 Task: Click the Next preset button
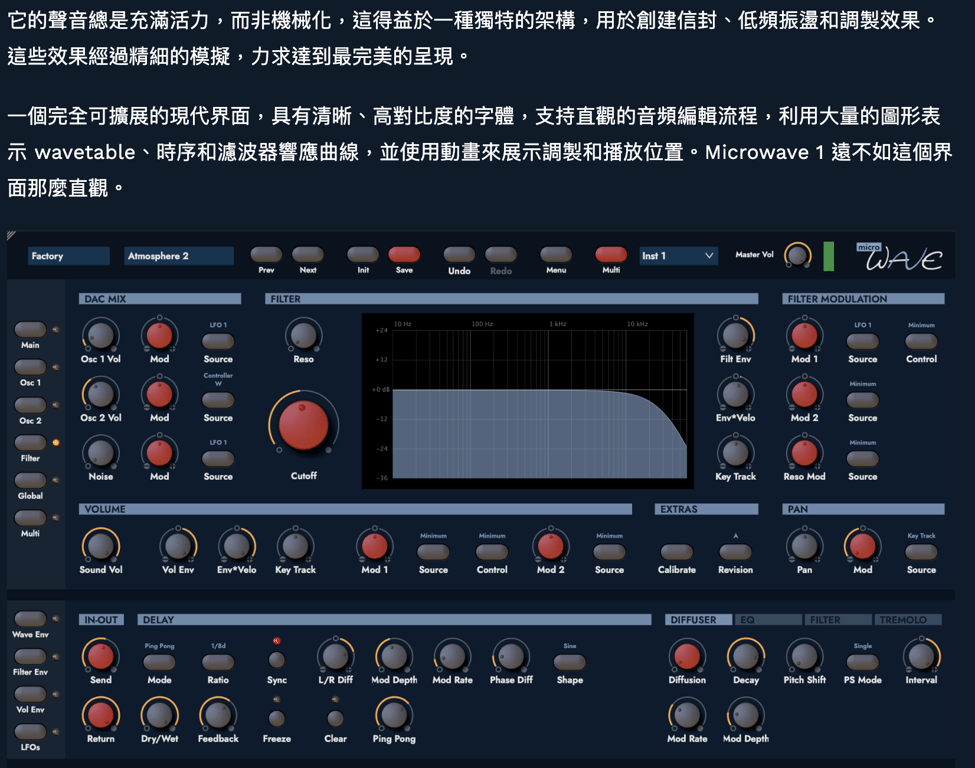point(308,254)
